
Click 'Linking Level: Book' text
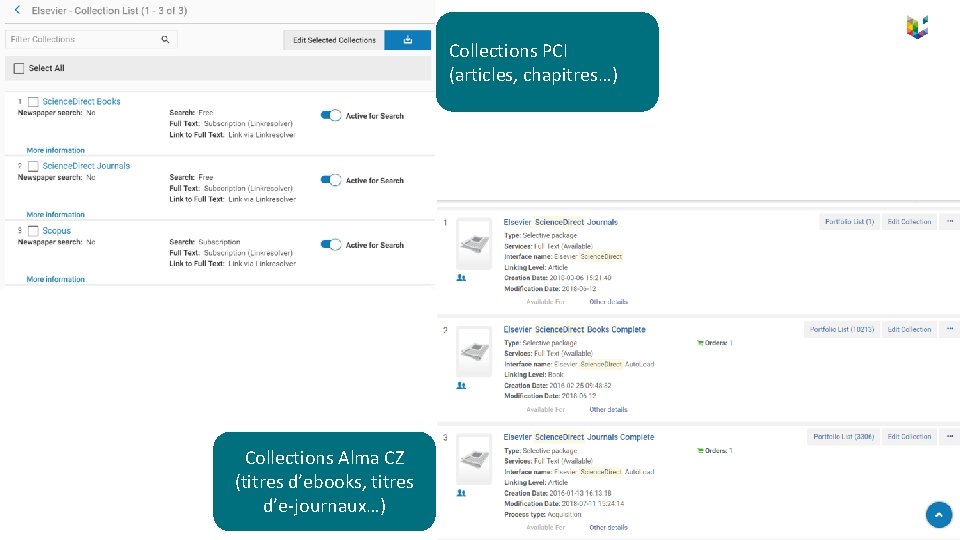coord(534,375)
